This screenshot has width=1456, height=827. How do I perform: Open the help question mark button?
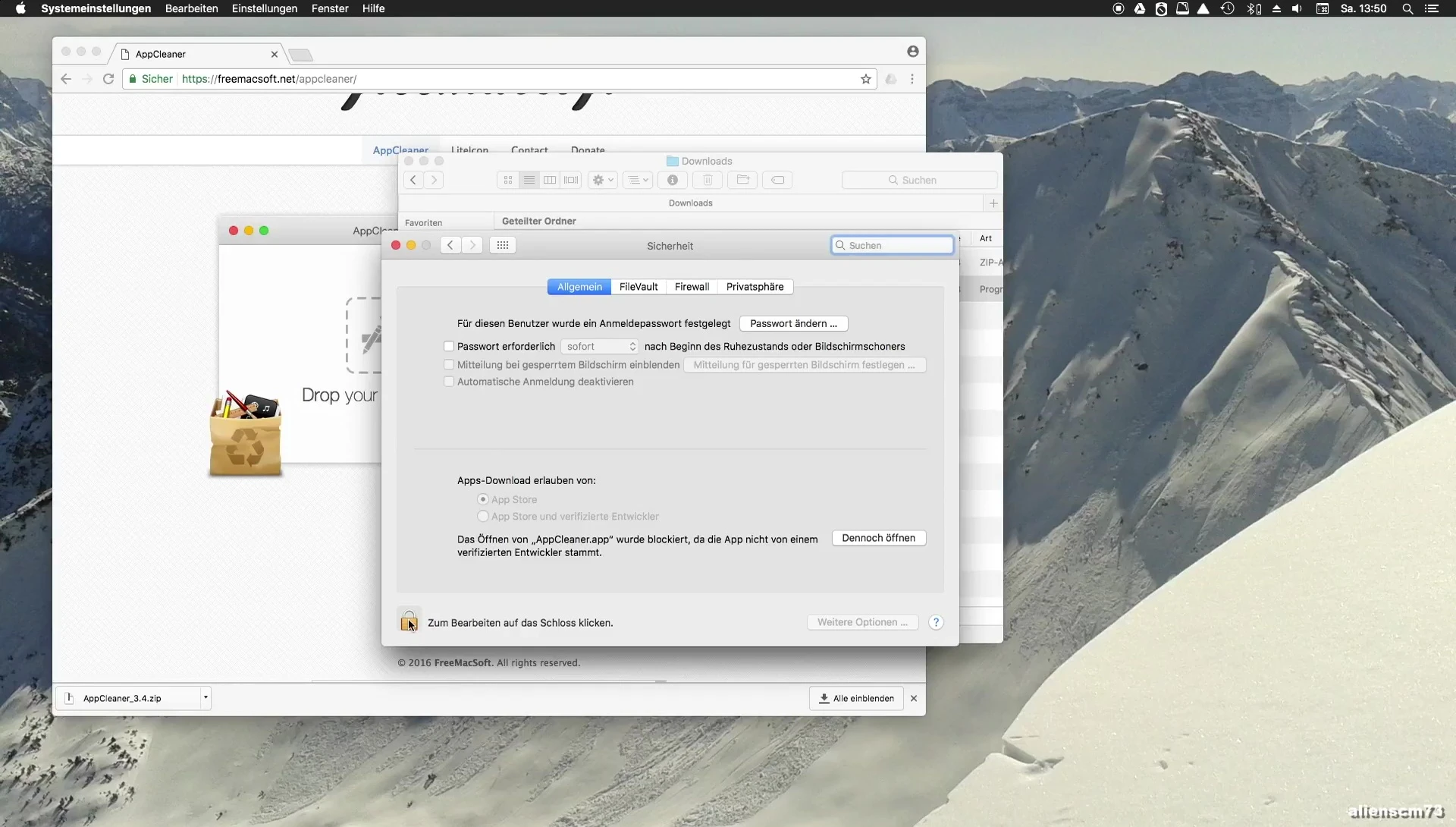click(x=936, y=622)
